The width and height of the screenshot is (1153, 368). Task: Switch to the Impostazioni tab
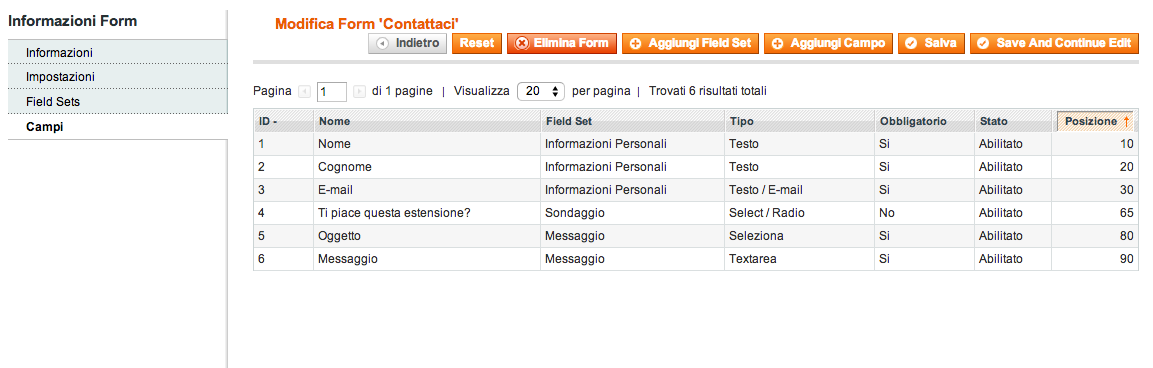(118, 77)
